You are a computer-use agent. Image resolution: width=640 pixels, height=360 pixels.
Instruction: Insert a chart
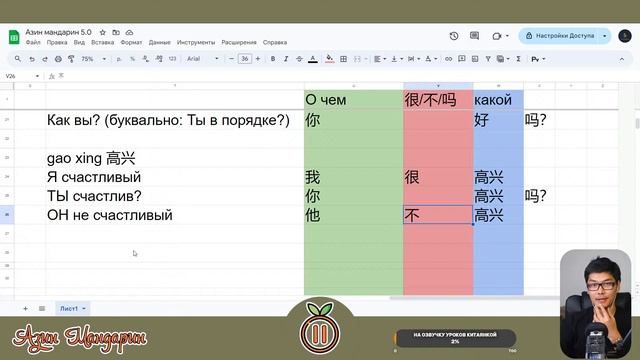point(475,59)
